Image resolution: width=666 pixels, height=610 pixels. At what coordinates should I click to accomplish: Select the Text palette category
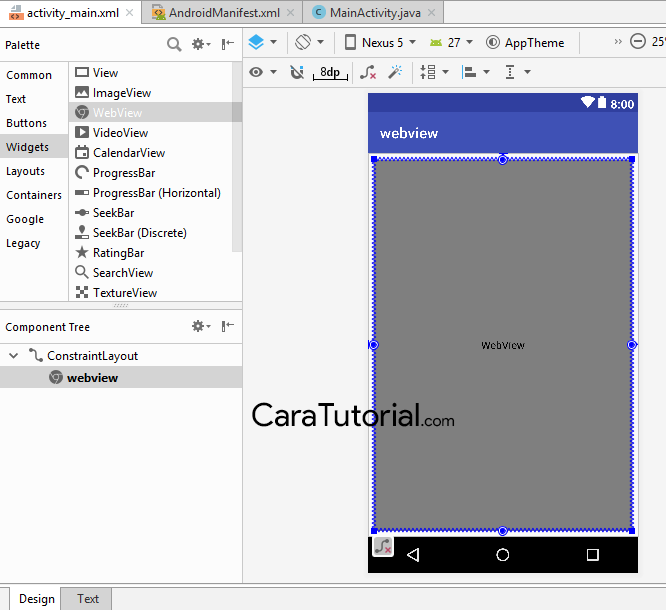[x=34, y=99]
